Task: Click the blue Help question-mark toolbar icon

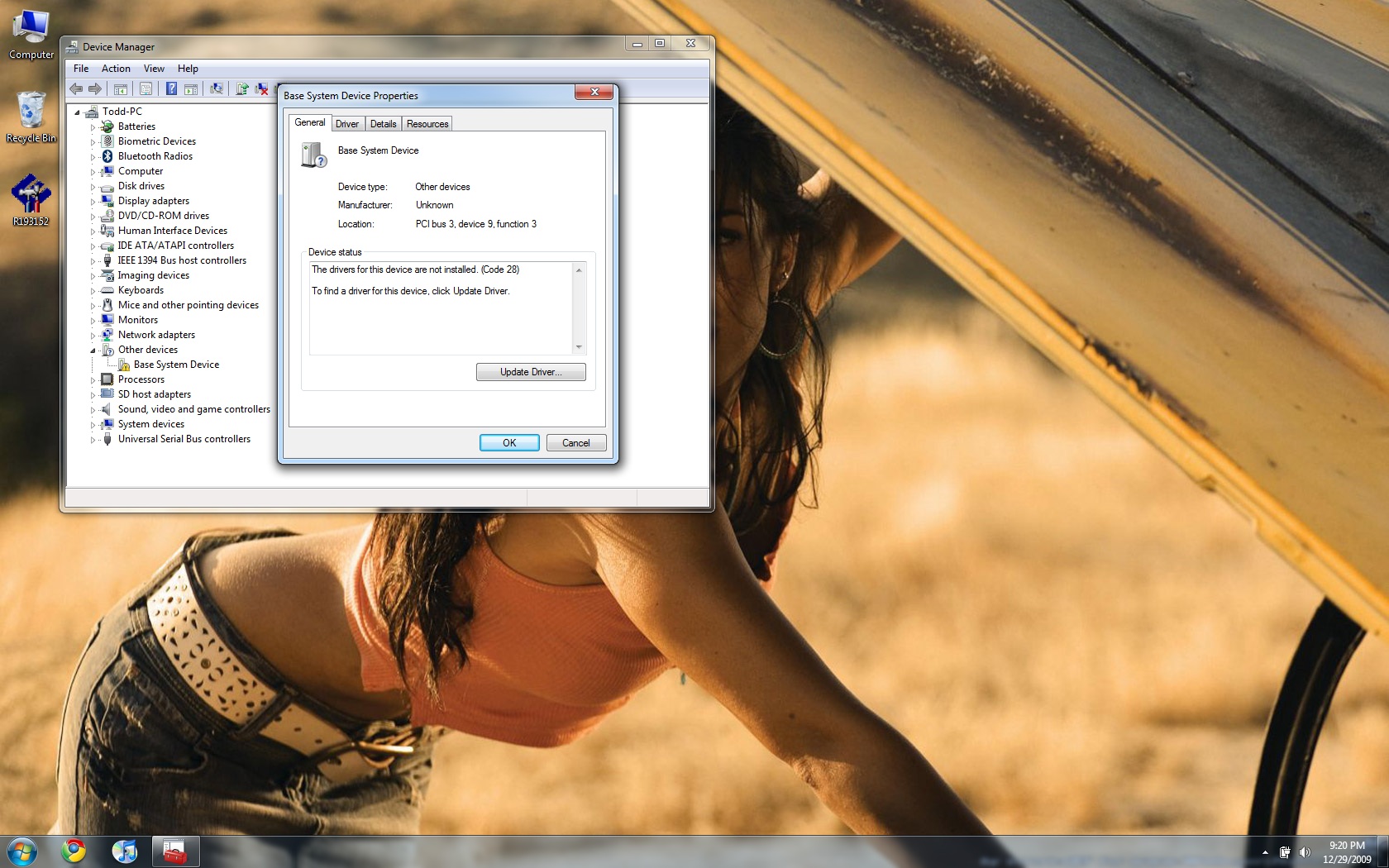Action: click(x=171, y=88)
